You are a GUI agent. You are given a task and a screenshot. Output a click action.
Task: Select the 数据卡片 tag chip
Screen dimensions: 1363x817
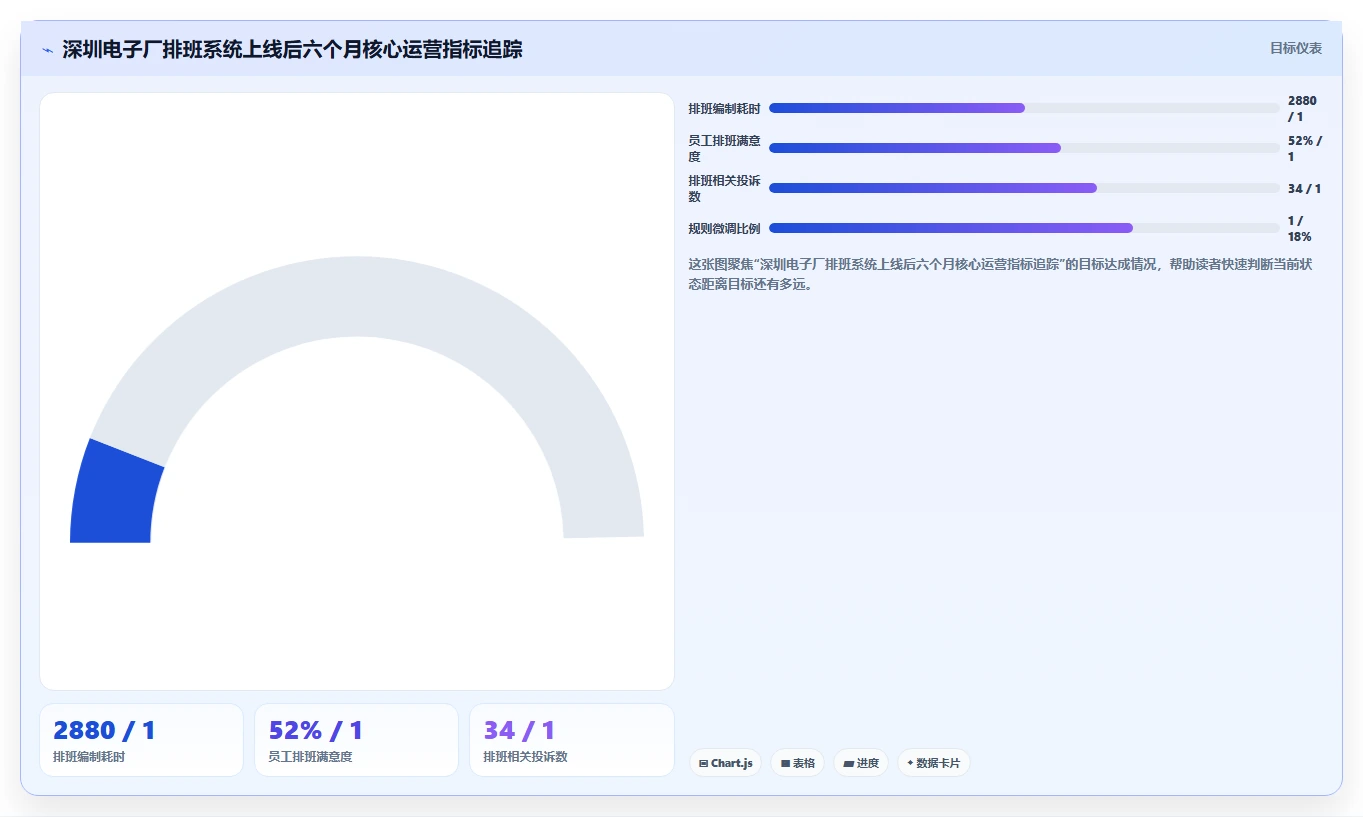pos(933,763)
